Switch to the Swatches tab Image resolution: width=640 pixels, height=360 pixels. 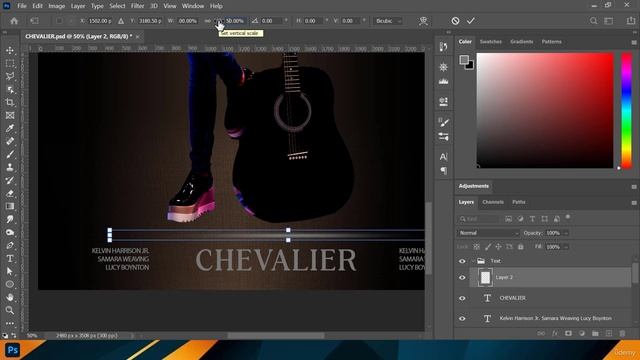[x=491, y=42]
